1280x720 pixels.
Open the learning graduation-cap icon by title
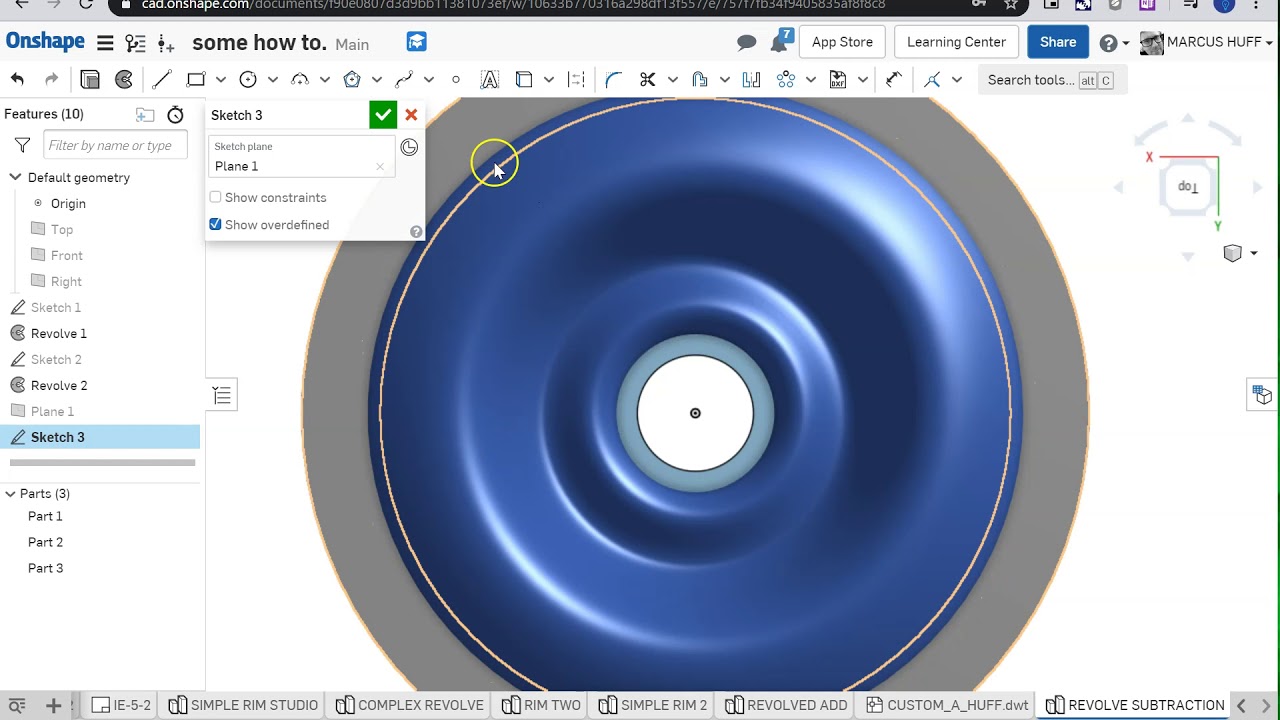tap(417, 42)
